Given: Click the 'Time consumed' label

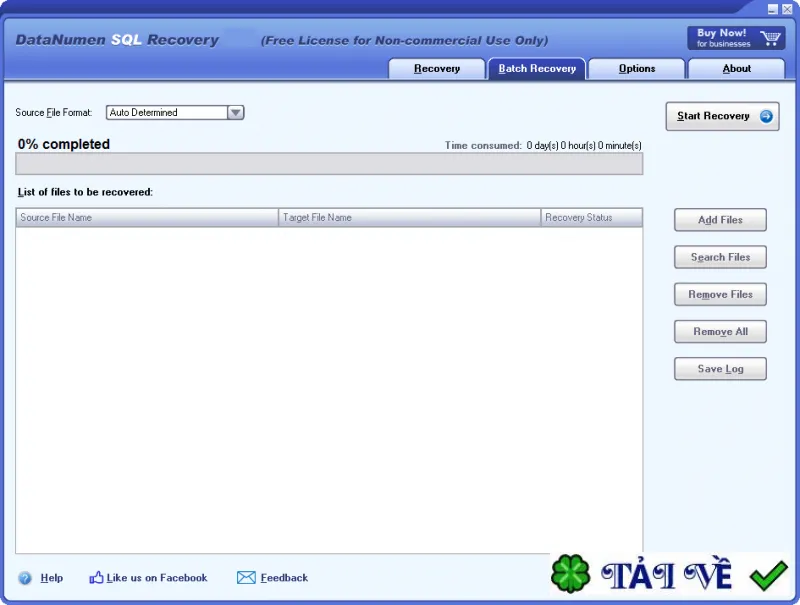Looking at the screenshot, I should pyautogui.click(x=483, y=146).
